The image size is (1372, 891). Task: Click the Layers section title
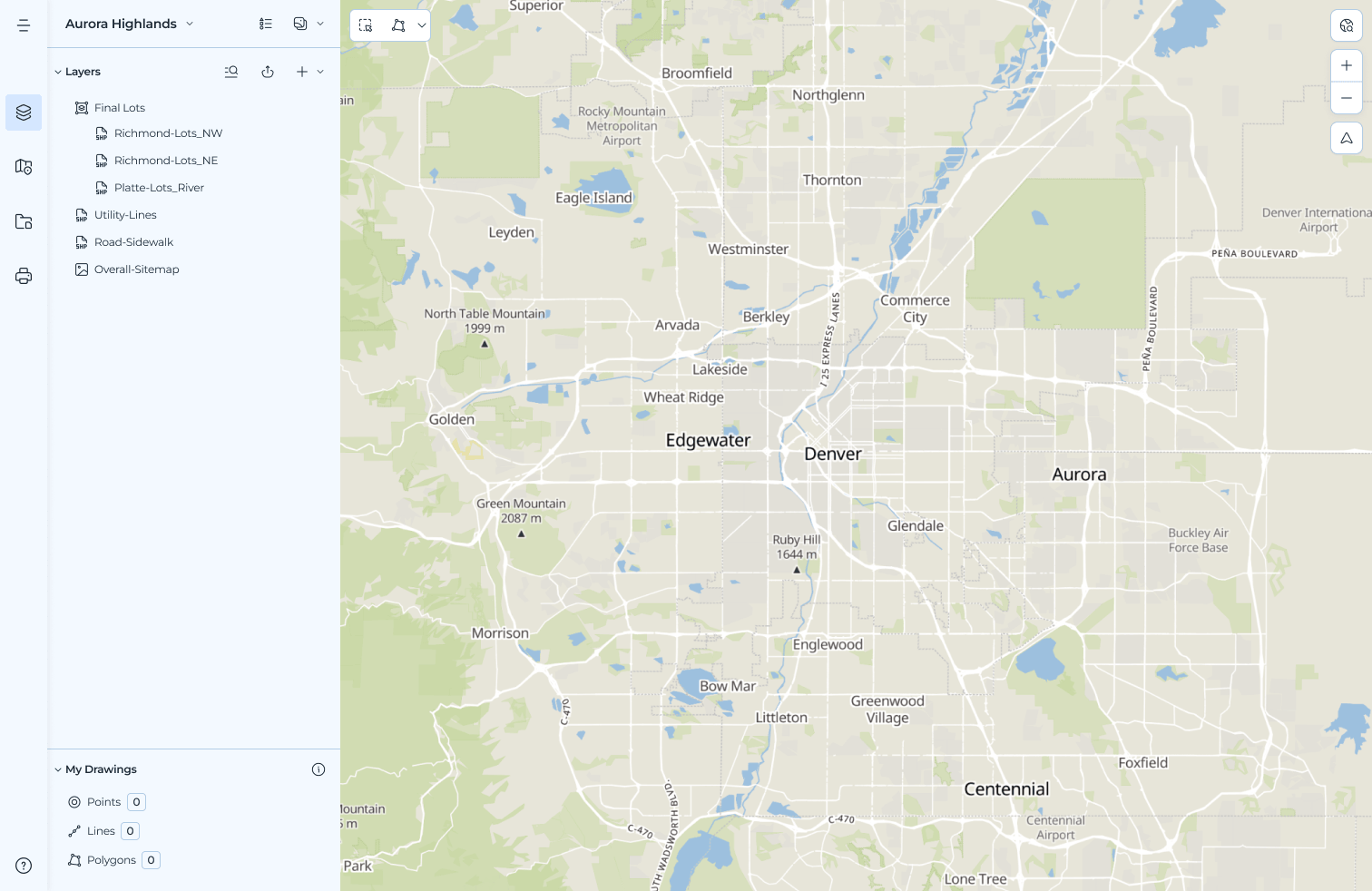(x=83, y=72)
